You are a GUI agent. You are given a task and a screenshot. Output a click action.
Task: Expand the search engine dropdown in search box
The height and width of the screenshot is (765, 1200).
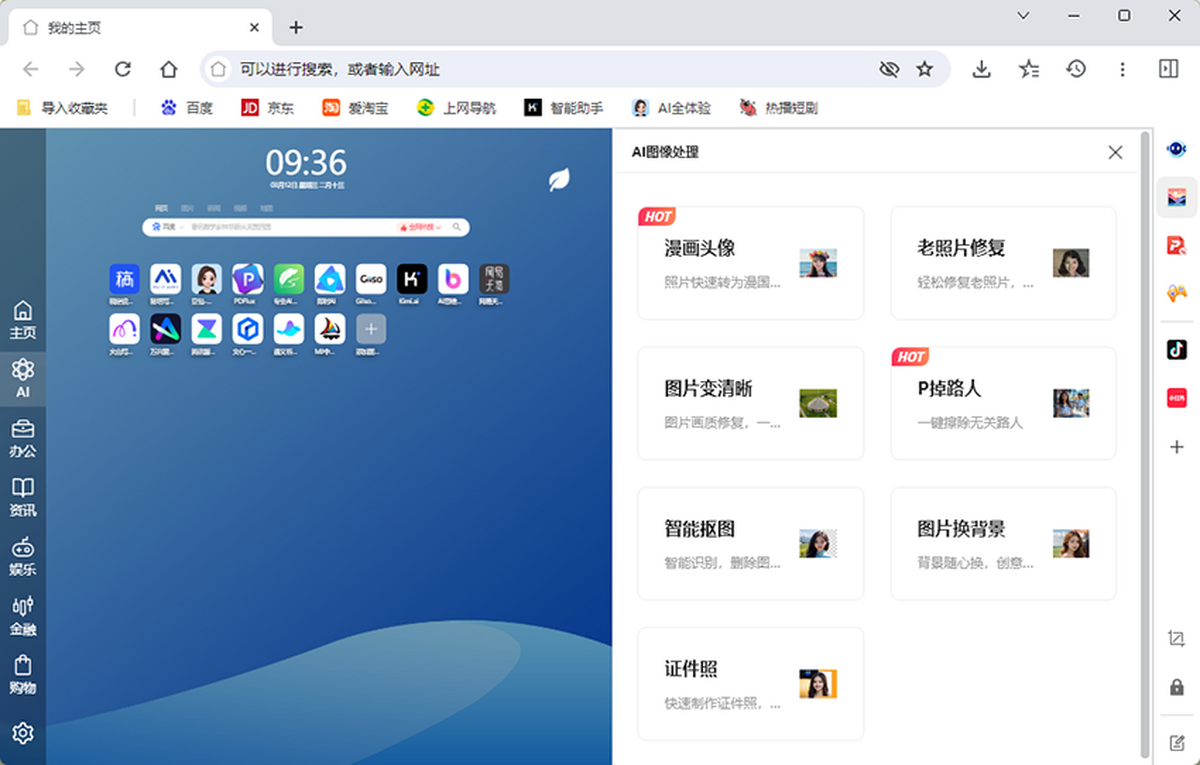click(164, 228)
